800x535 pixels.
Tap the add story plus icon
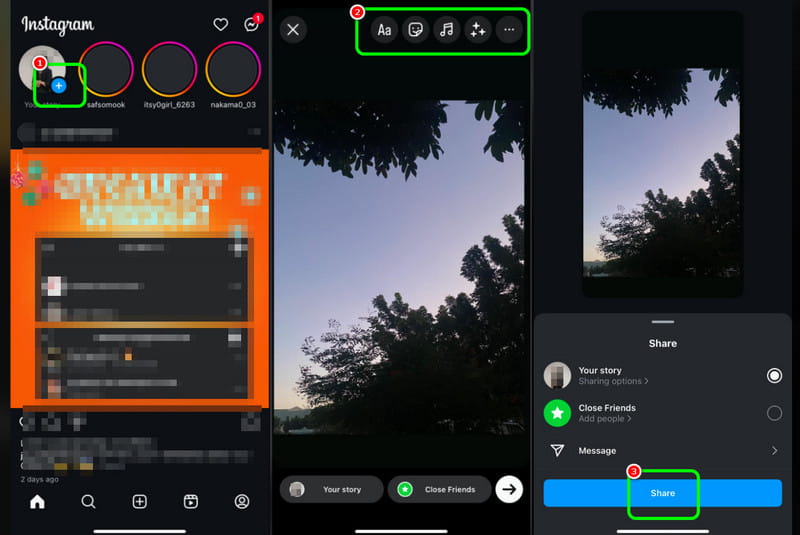pyautogui.click(x=58, y=86)
